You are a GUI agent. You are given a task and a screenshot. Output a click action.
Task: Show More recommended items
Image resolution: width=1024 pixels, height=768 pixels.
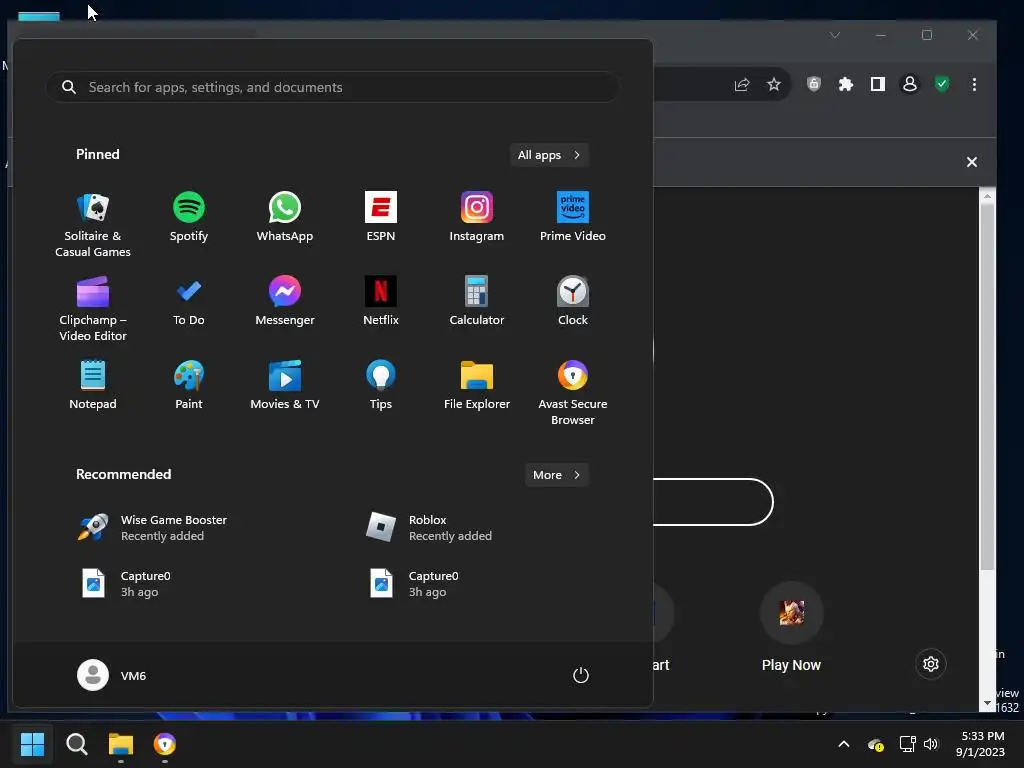point(556,475)
